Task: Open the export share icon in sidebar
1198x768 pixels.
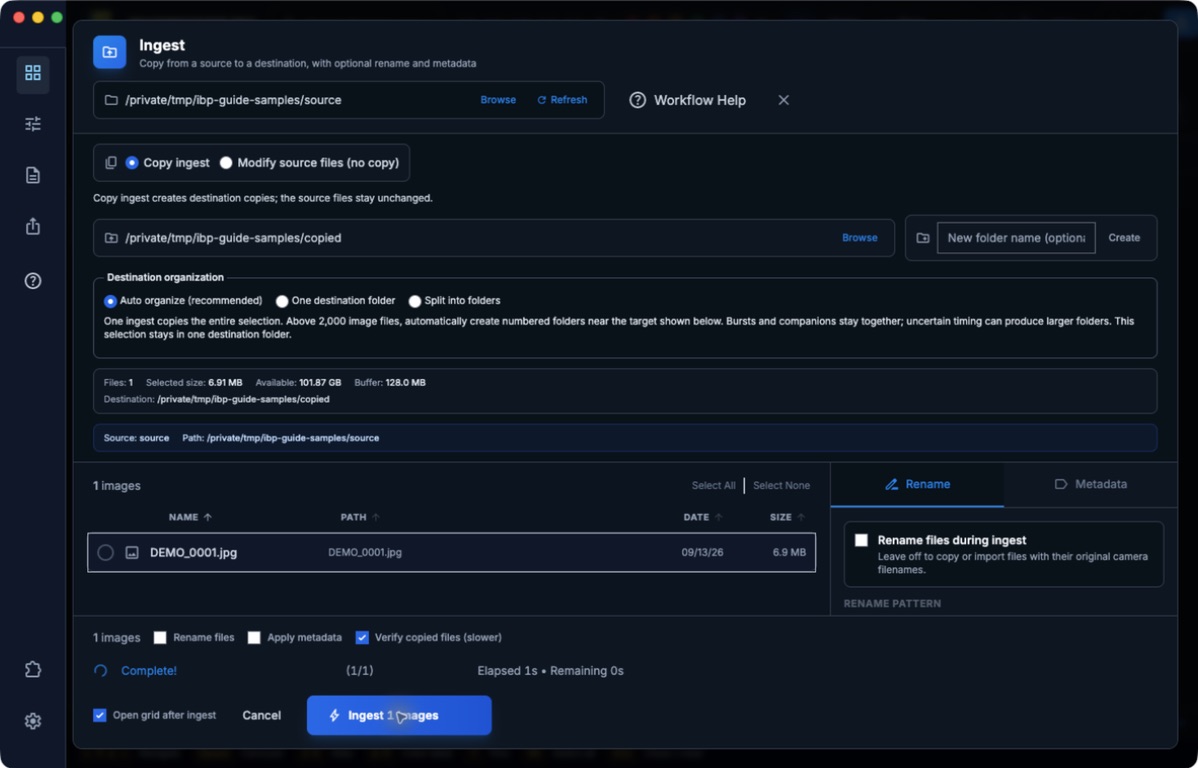Action: (33, 226)
